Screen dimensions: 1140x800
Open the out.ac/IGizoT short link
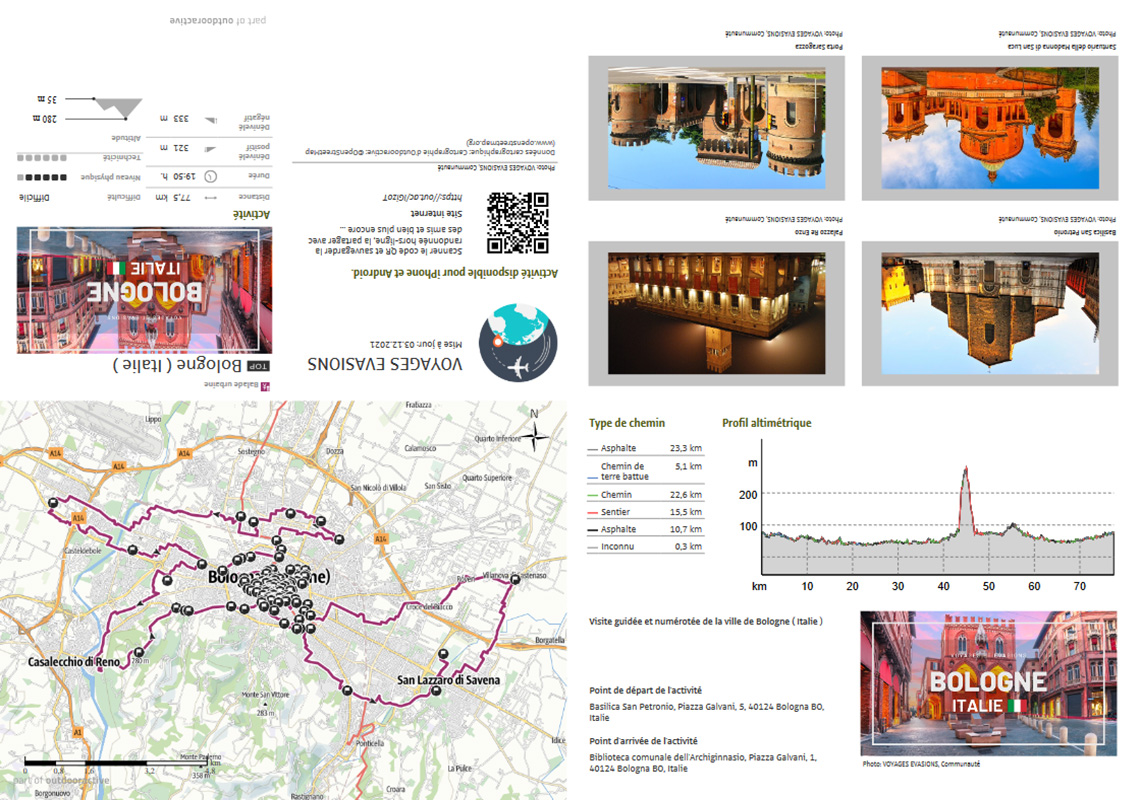click(422, 197)
